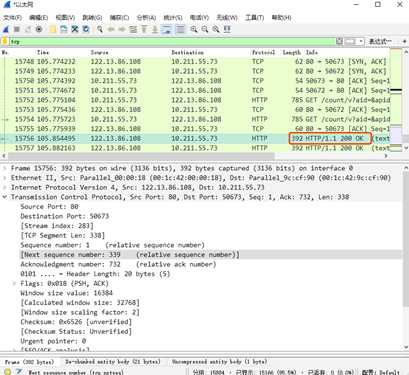
Task: Open expert information from status bar icon
Action: click(7, 372)
